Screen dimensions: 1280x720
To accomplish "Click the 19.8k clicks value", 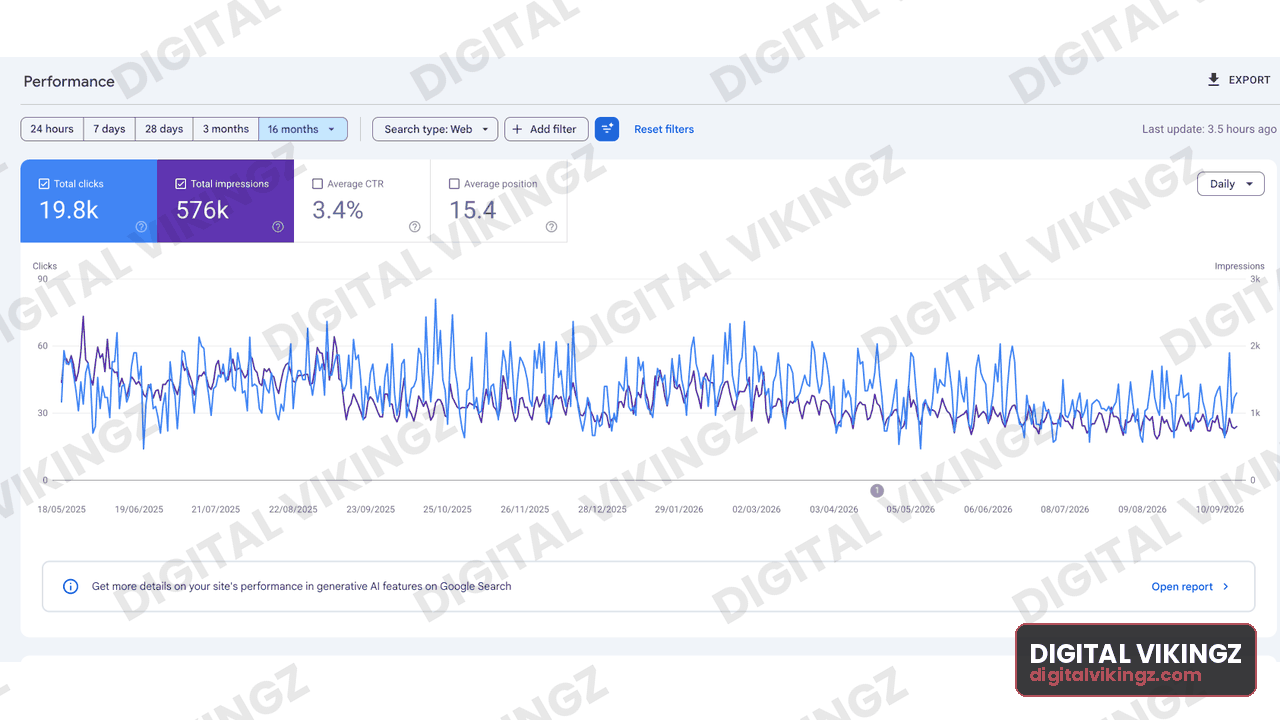I will pyautogui.click(x=69, y=210).
